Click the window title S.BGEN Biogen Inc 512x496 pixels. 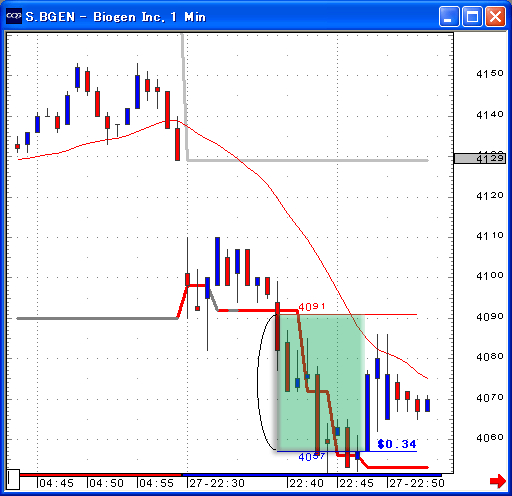coord(115,17)
